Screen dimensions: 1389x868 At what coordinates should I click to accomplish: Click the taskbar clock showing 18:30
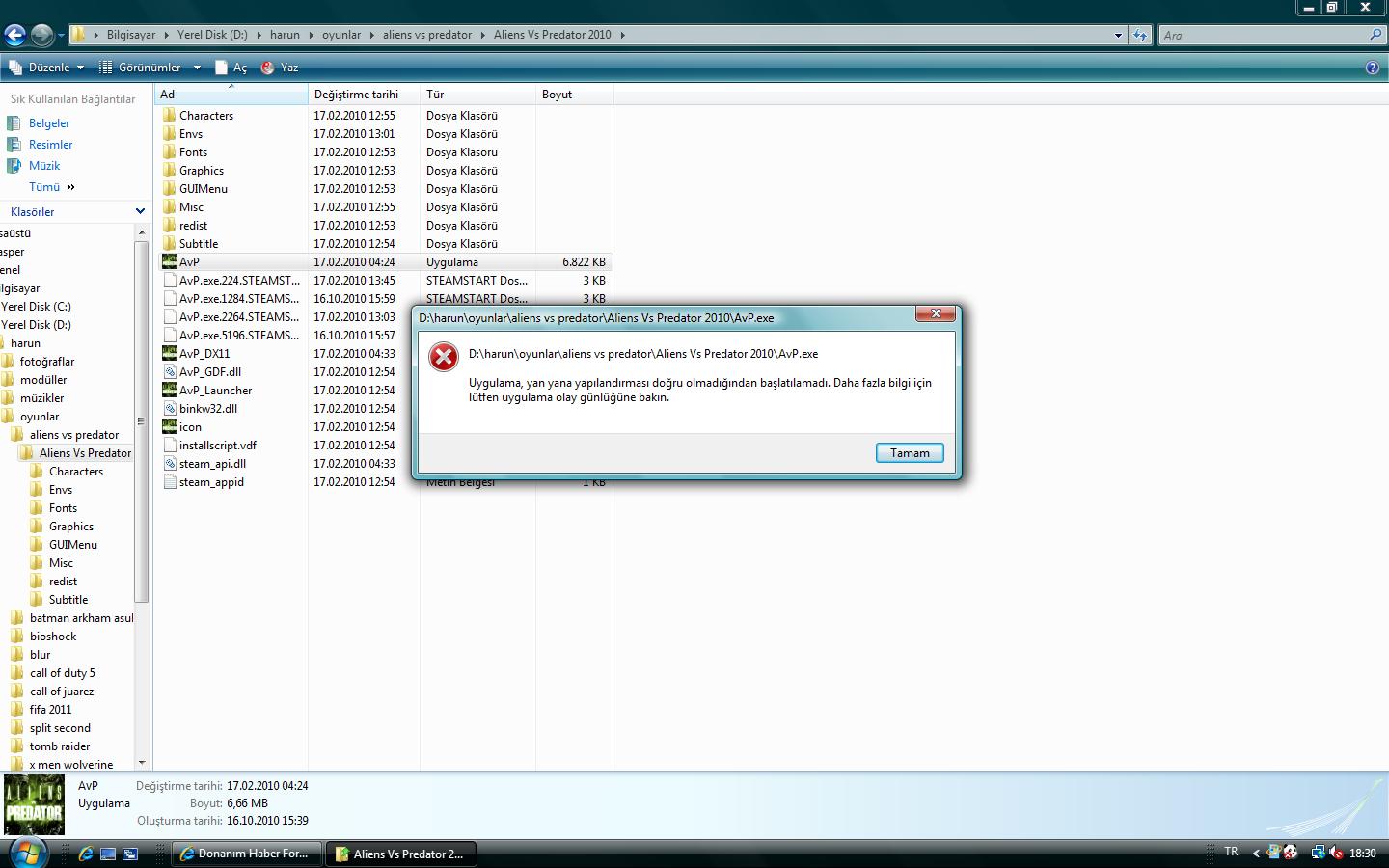(x=1363, y=853)
